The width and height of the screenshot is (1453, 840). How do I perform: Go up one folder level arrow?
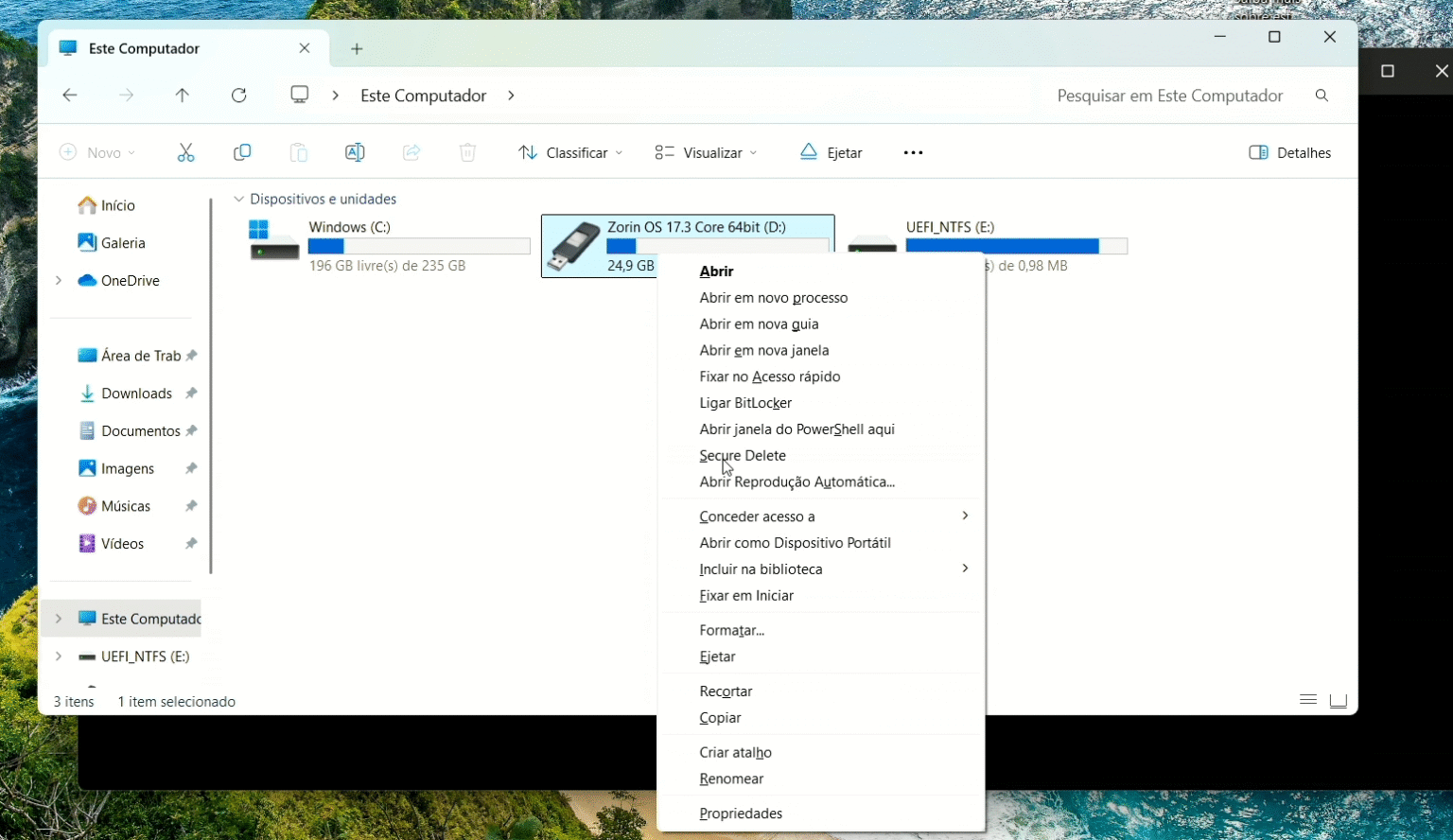183,96
